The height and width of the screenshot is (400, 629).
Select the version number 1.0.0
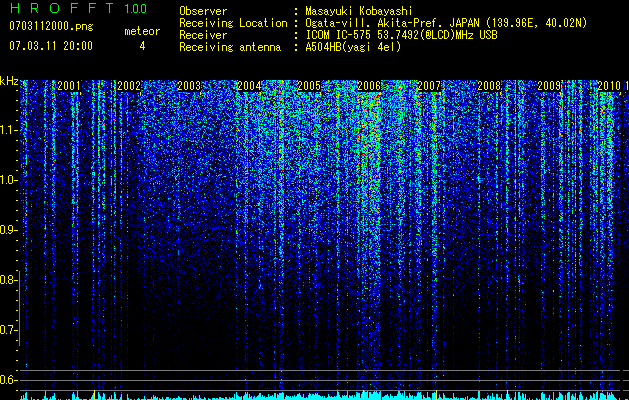point(136,8)
